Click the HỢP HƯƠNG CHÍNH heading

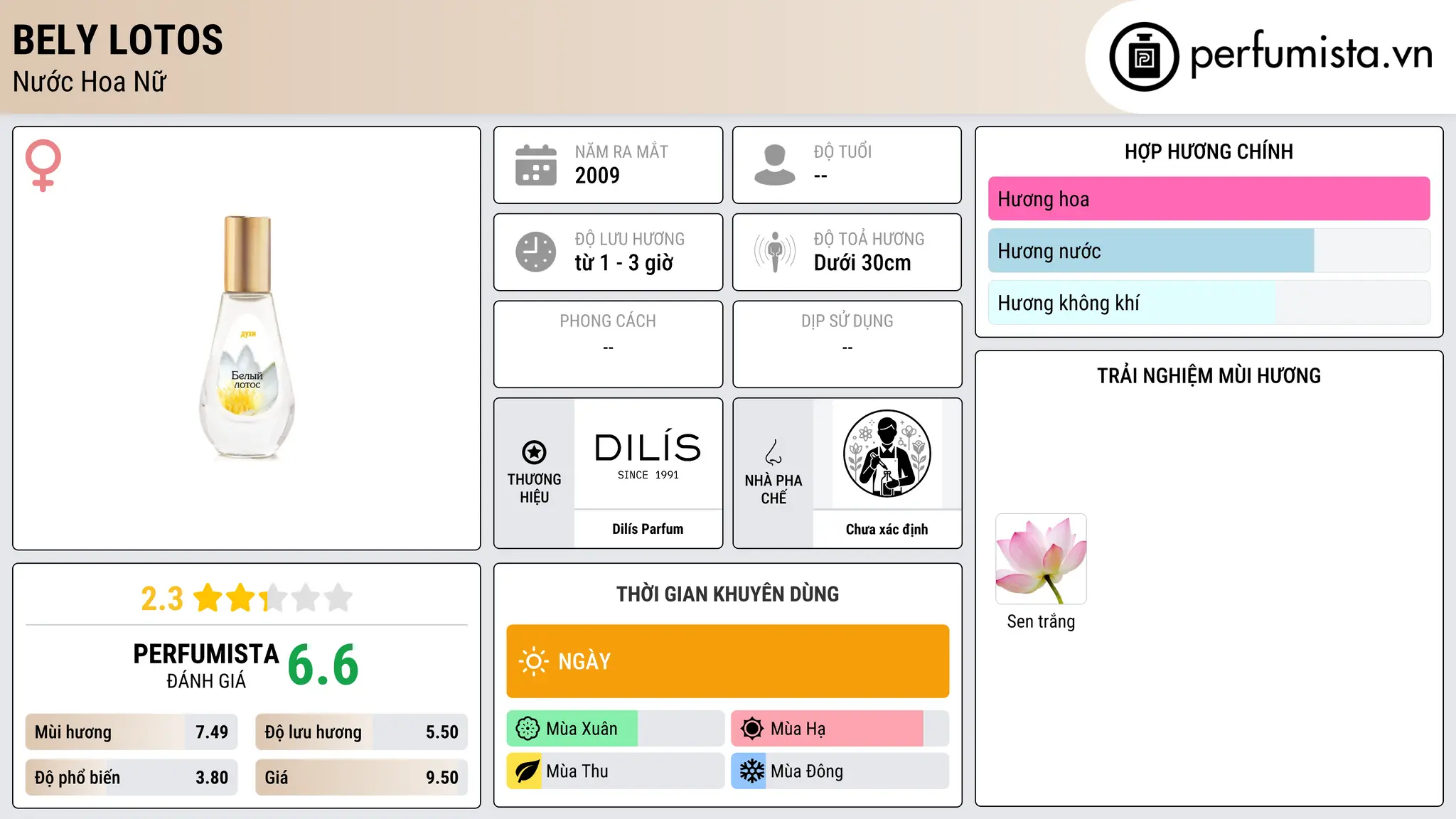click(x=1209, y=152)
